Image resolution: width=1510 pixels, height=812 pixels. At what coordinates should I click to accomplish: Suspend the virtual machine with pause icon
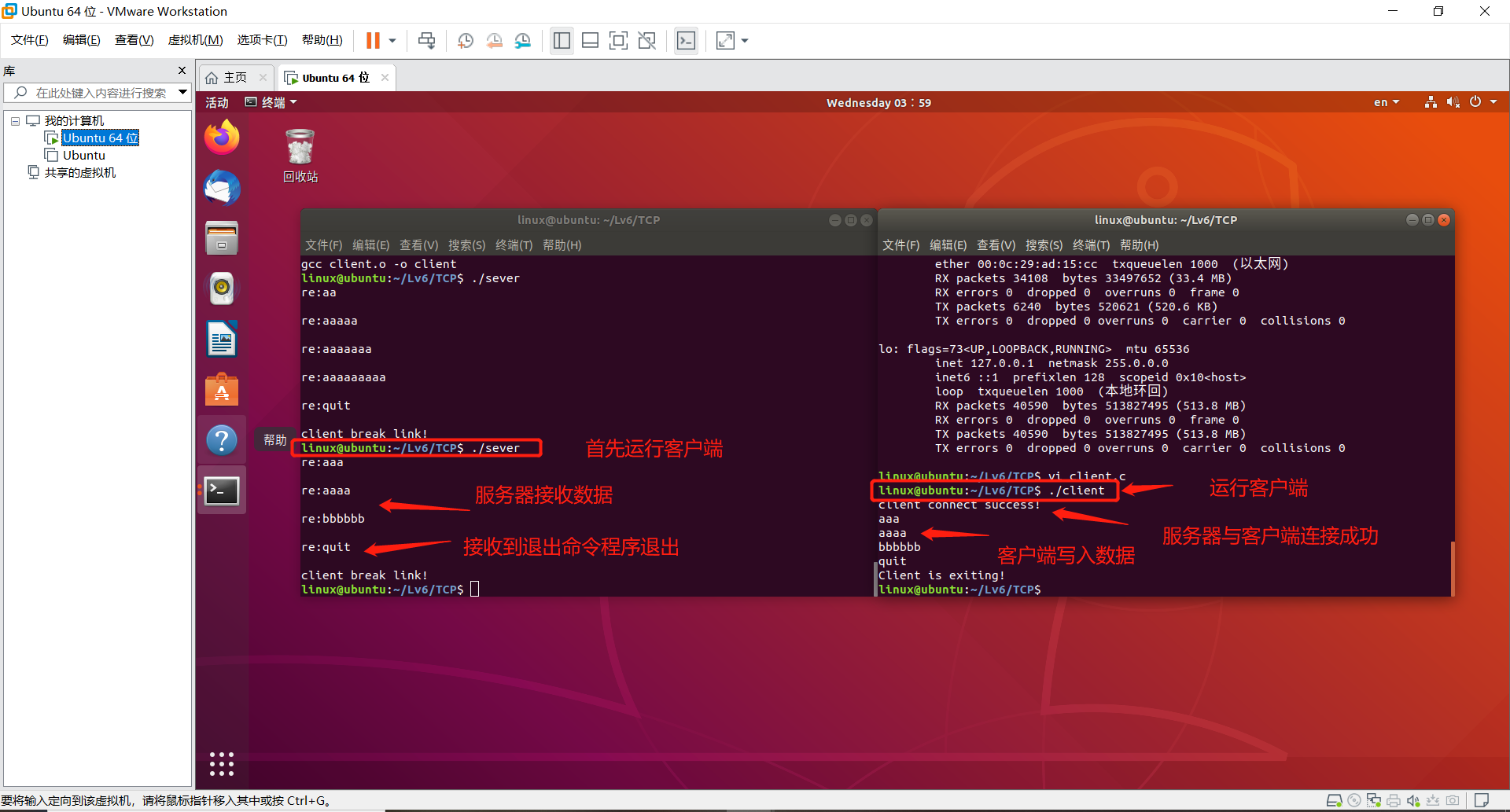(x=371, y=40)
